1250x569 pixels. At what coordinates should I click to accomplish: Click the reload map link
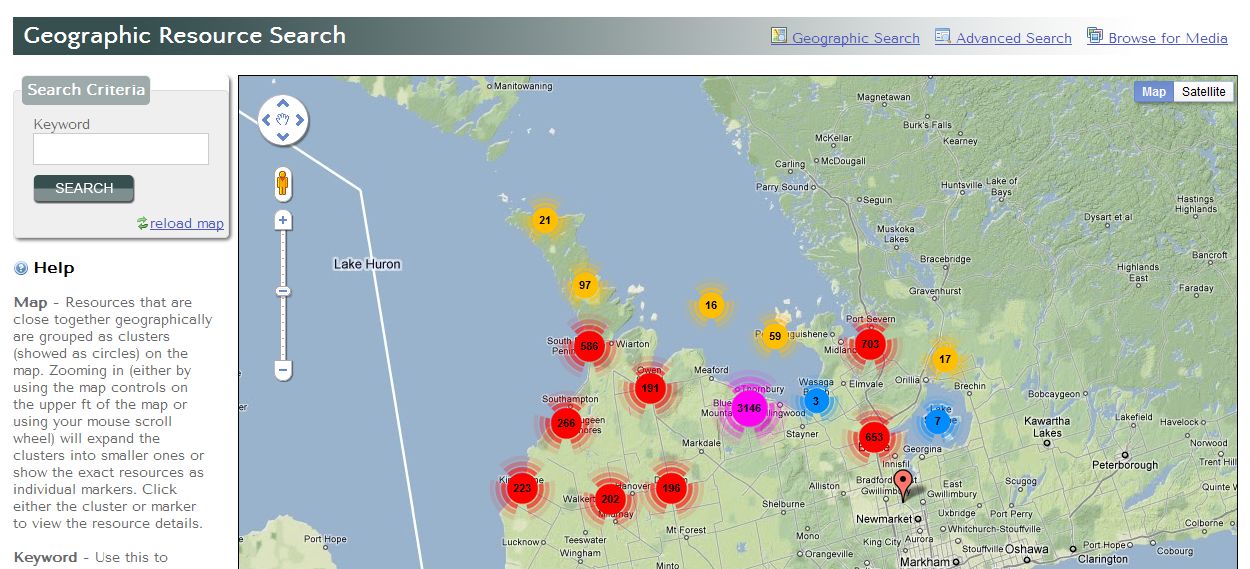pos(187,223)
